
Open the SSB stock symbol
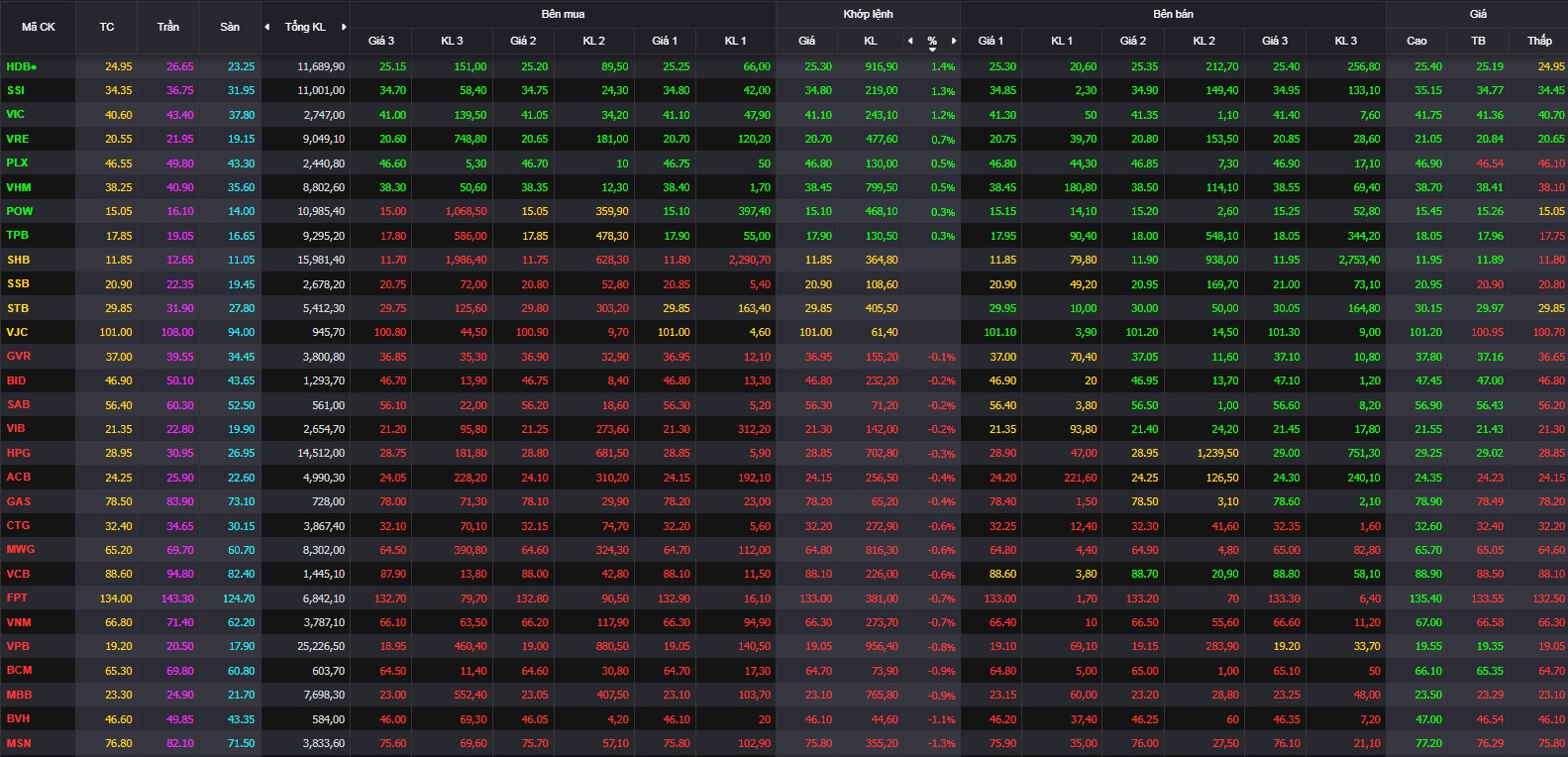click(x=18, y=283)
